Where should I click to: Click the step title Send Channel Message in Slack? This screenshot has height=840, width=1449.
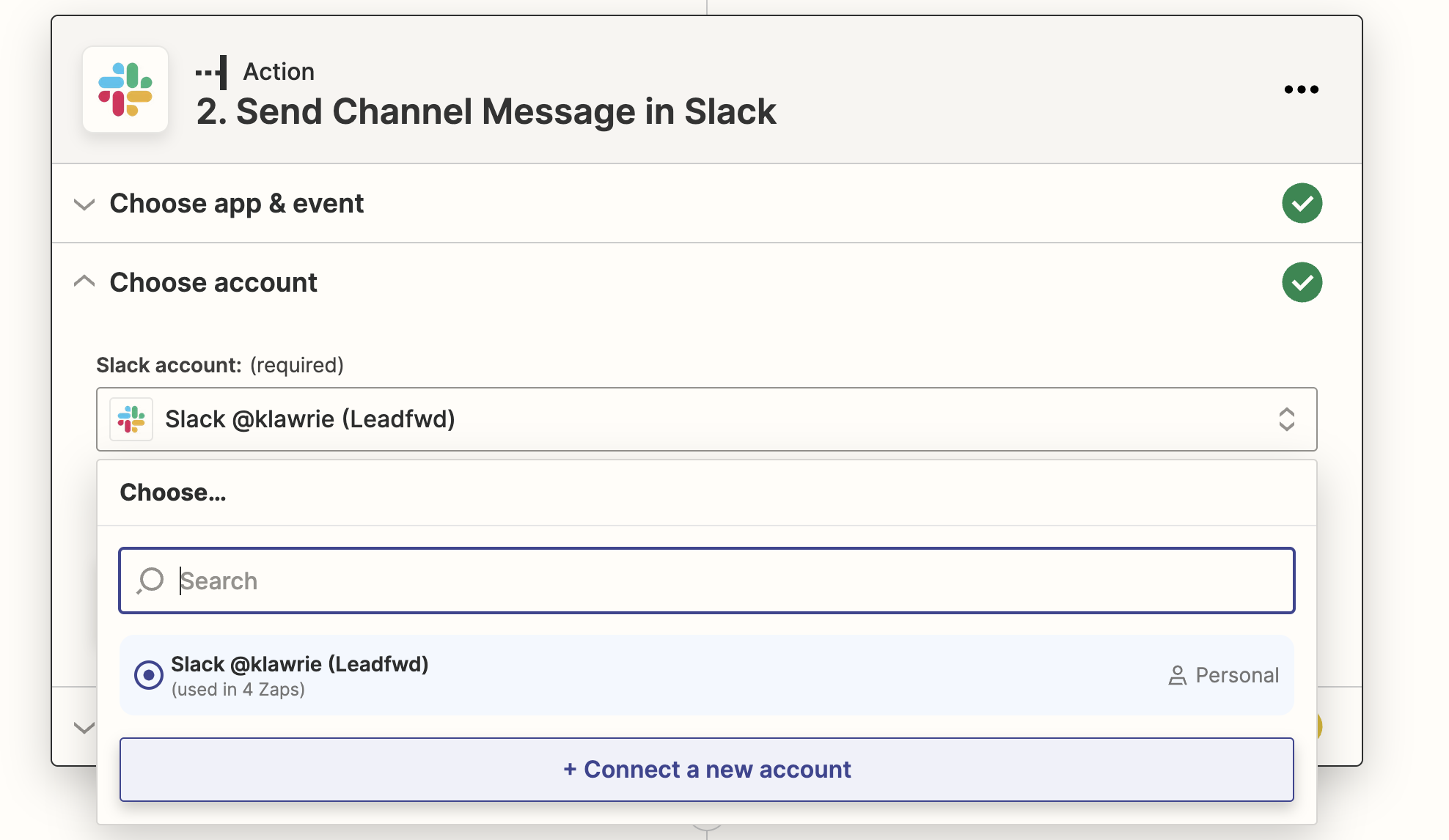(485, 112)
